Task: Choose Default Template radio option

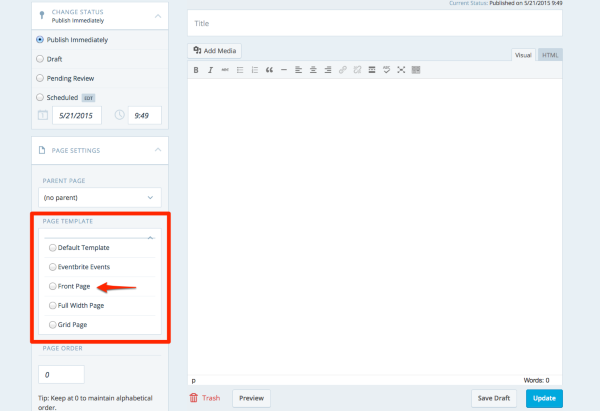Action: point(52,248)
